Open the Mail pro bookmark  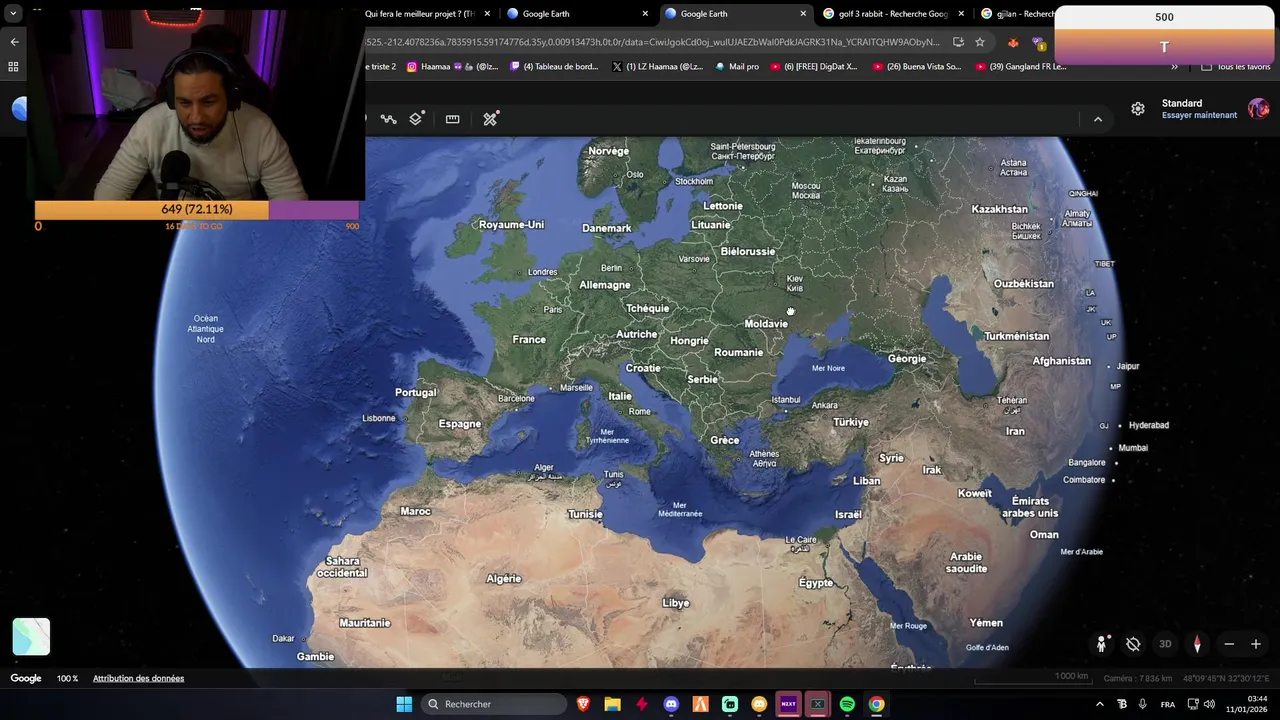[x=736, y=67]
